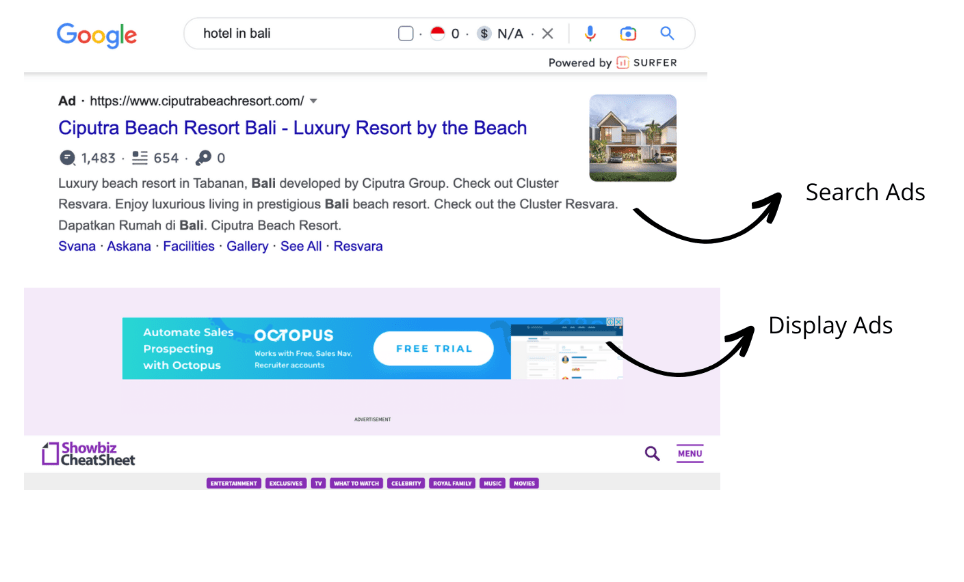Select the WHAT TO WATCH nav tab
The image size is (964, 582).
click(x=357, y=484)
